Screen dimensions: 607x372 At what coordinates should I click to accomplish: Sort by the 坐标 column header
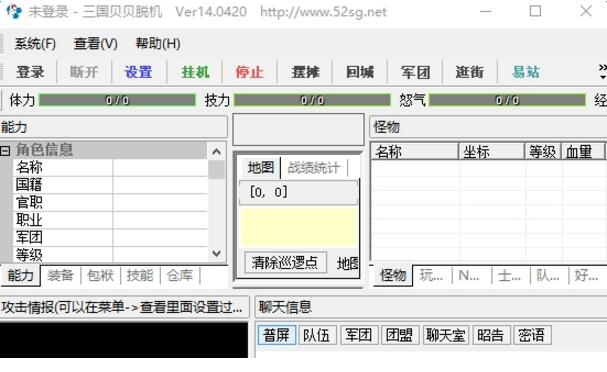click(492, 151)
